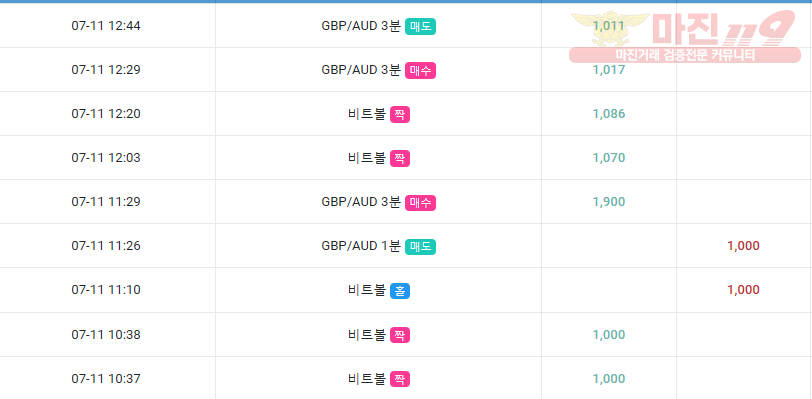Click the 짝 badge in the 12:20 row

point(399,114)
